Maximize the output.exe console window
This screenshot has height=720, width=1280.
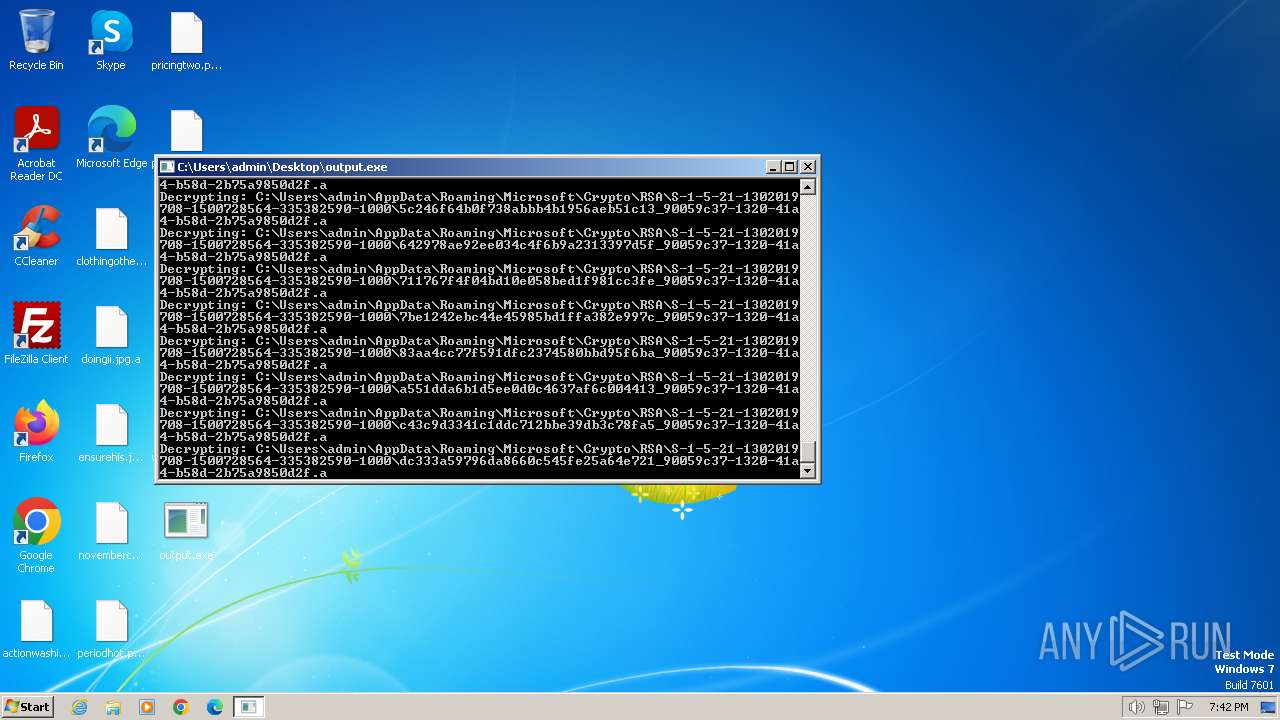pyautogui.click(x=790, y=167)
